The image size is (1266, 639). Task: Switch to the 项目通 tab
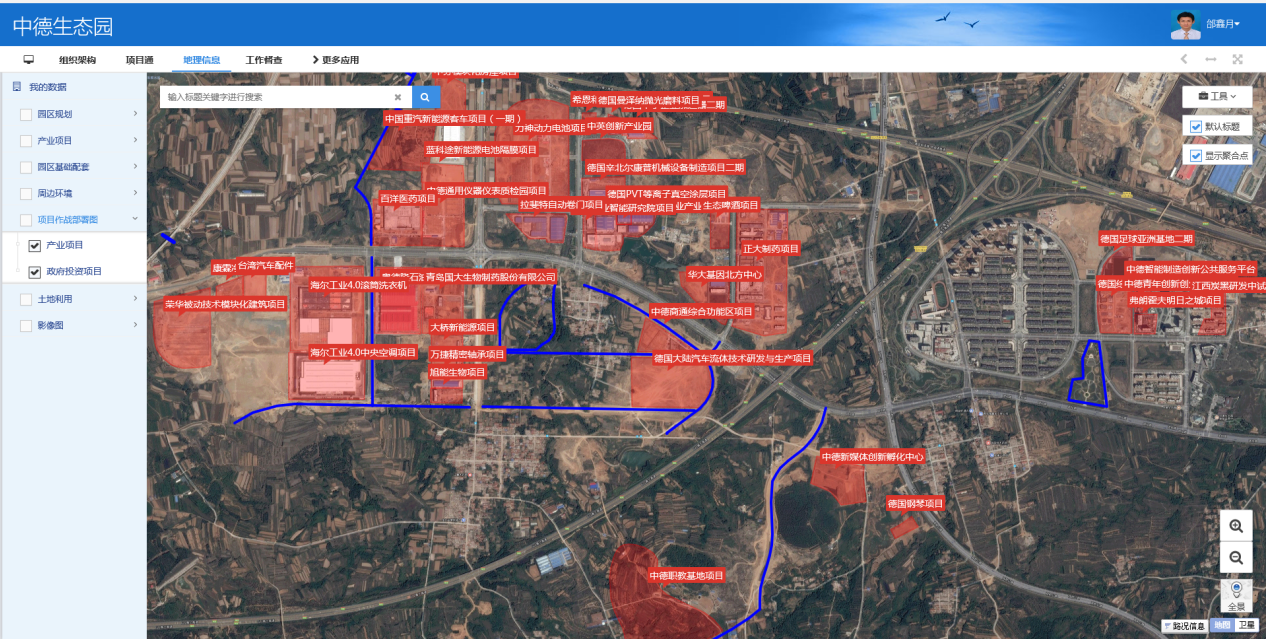139,60
